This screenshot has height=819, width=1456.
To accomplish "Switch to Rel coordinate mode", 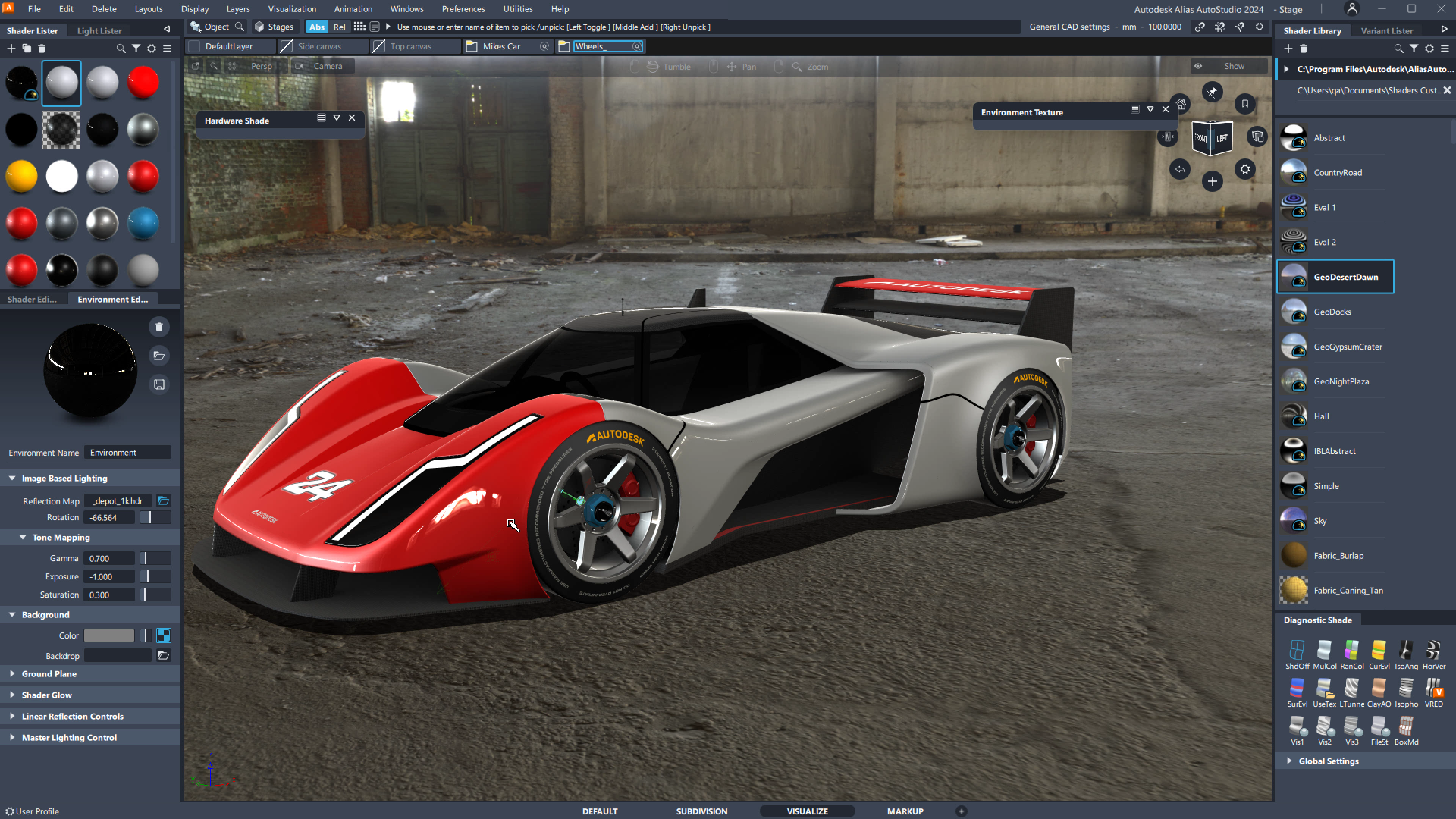I will (339, 27).
